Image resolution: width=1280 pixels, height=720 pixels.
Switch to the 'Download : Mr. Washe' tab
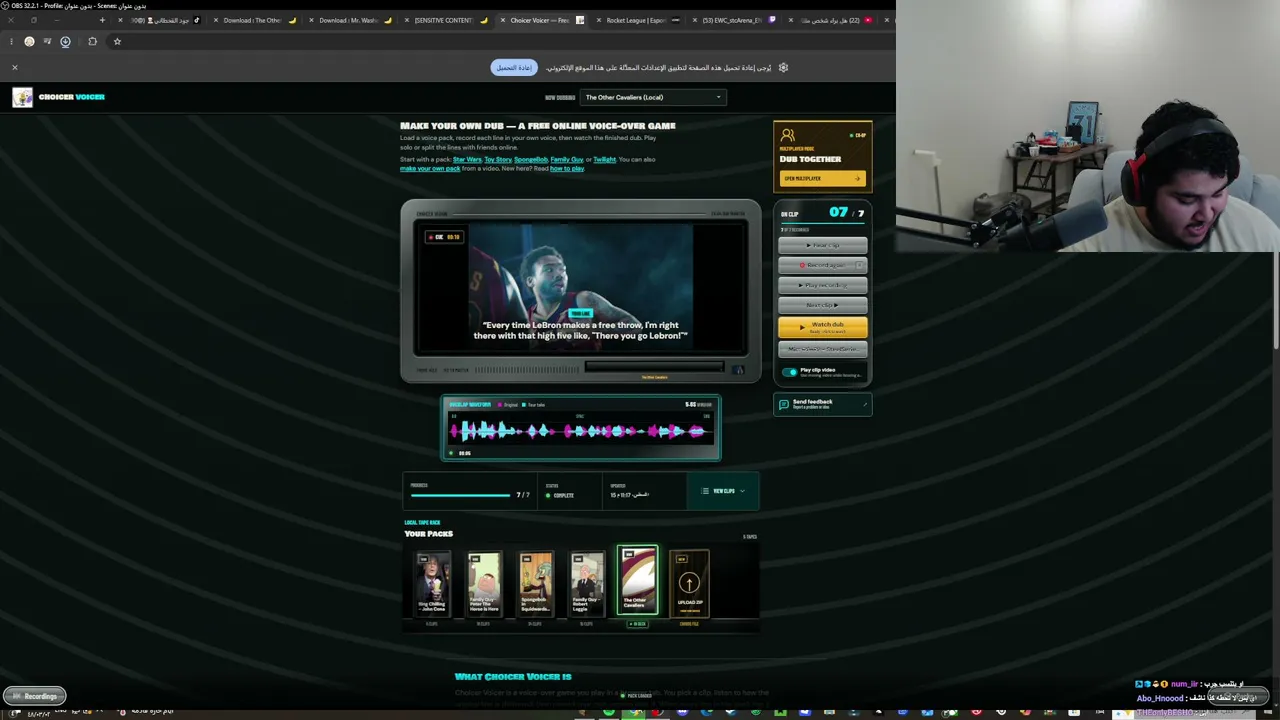[x=352, y=20]
